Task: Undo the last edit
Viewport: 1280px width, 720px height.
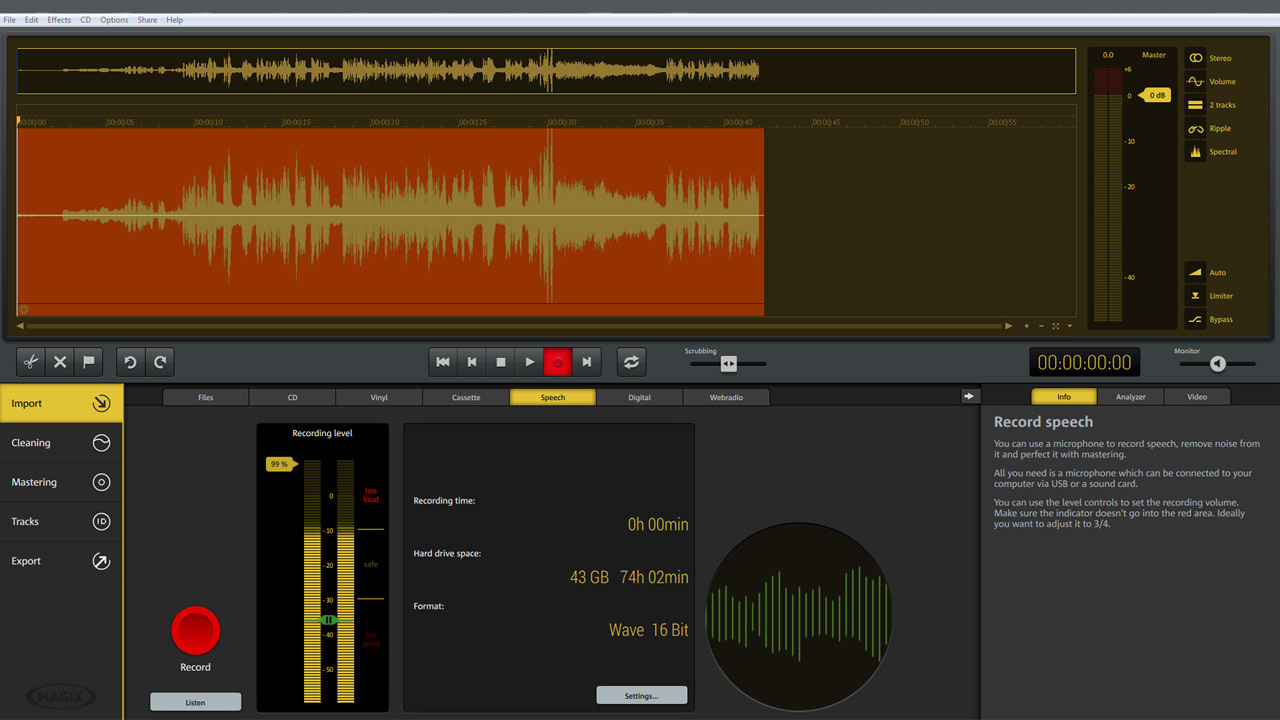Action: (130, 361)
